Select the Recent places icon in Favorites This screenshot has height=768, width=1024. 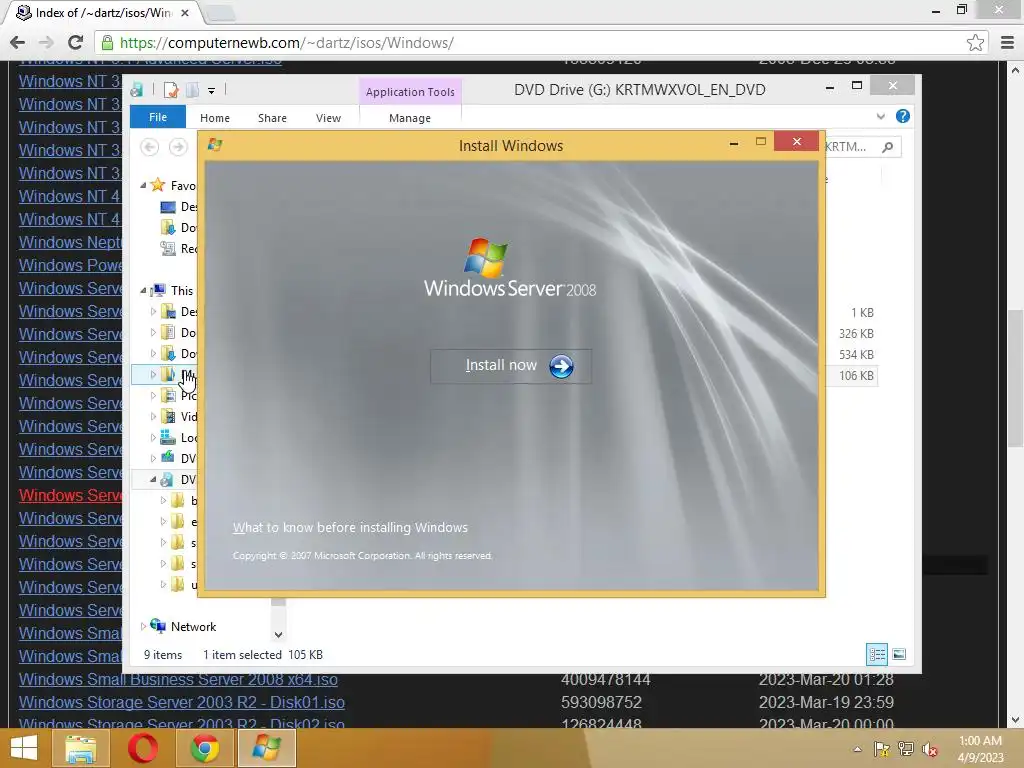click(x=168, y=248)
